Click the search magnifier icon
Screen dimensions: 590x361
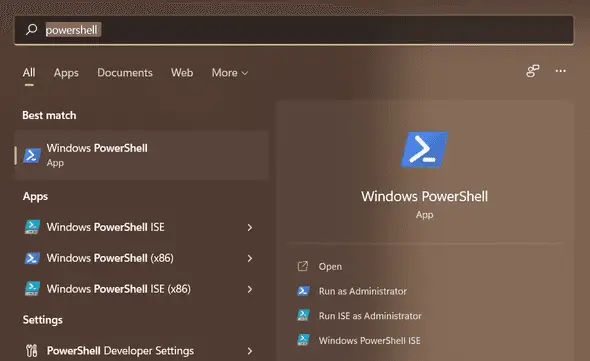click(32, 29)
